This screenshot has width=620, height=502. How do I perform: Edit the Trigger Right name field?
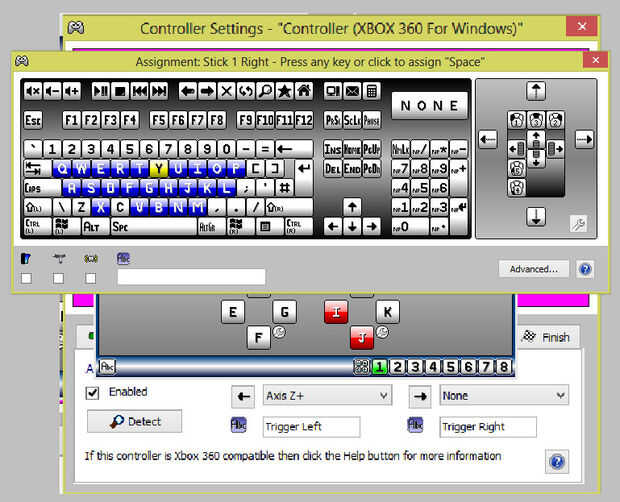pos(488,427)
